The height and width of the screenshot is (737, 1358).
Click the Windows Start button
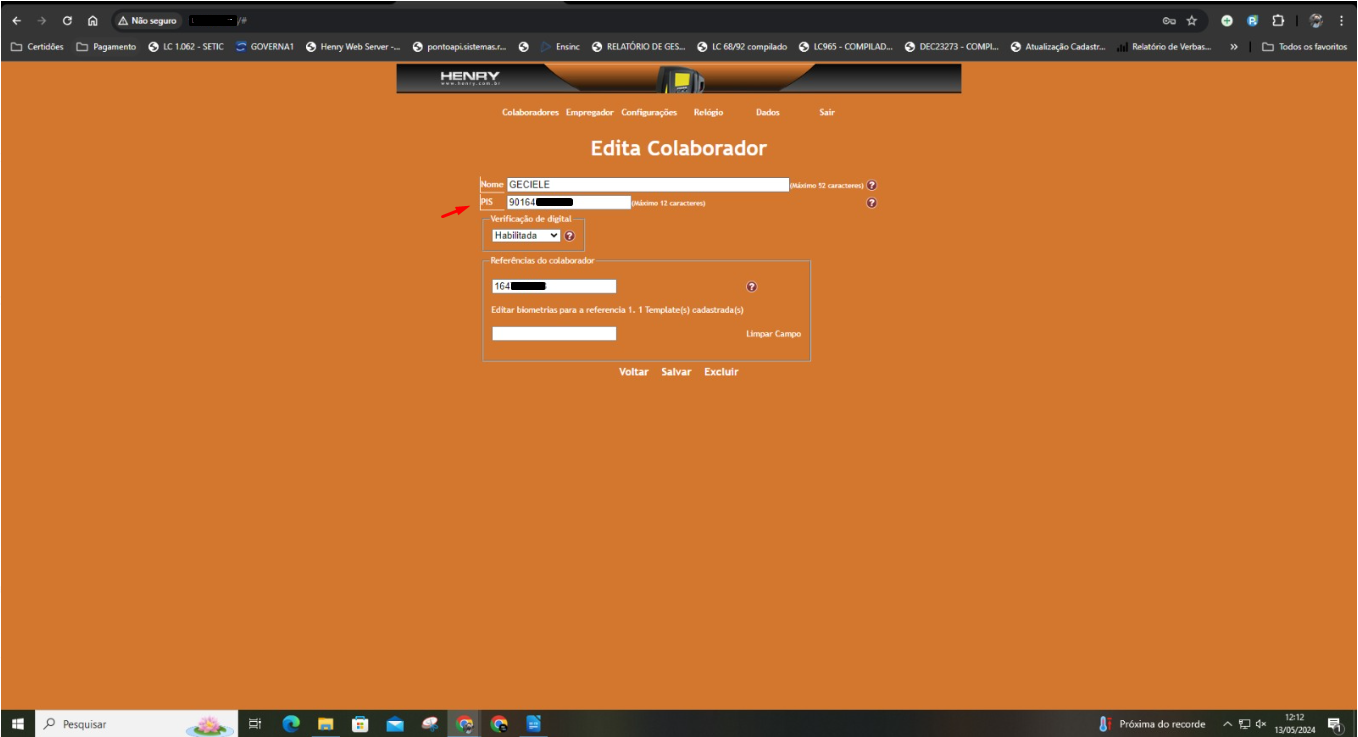(x=17, y=724)
